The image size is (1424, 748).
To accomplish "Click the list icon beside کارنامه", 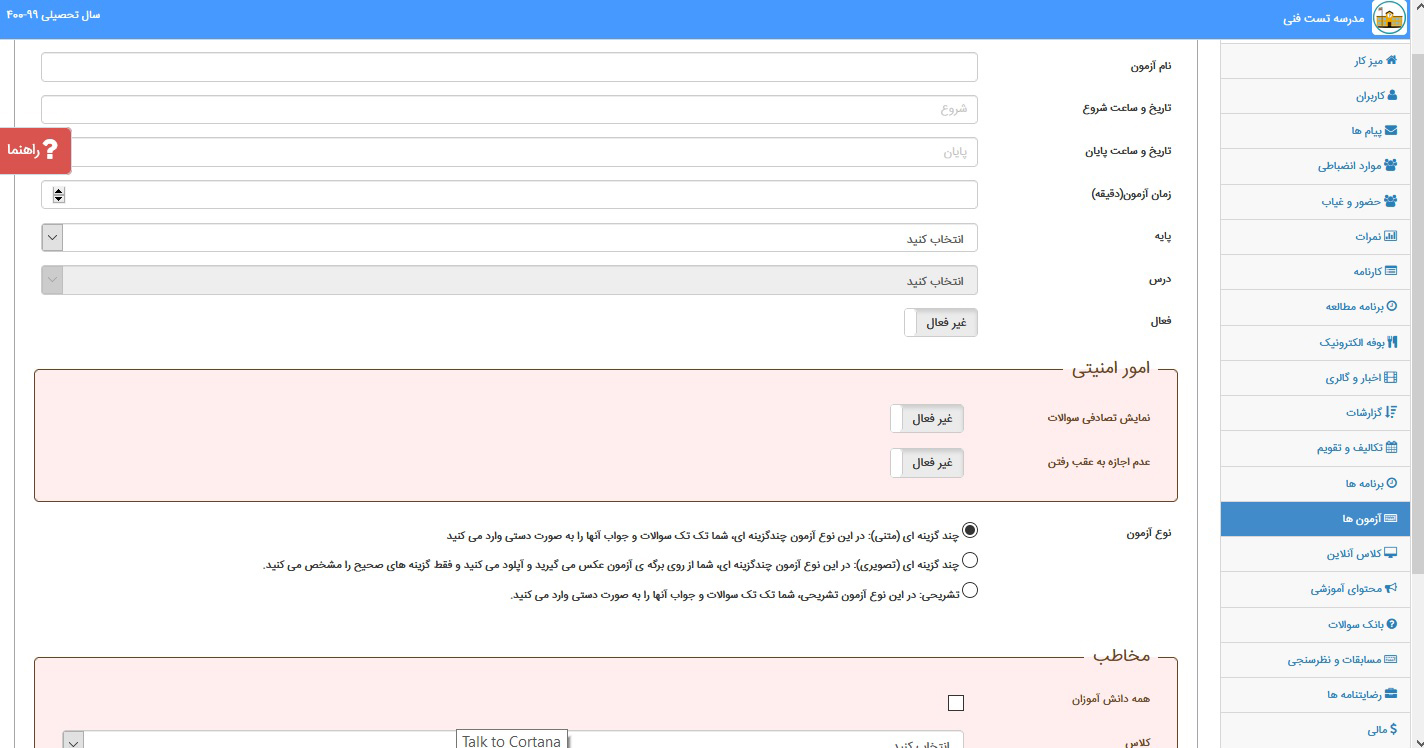I will point(1391,271).
